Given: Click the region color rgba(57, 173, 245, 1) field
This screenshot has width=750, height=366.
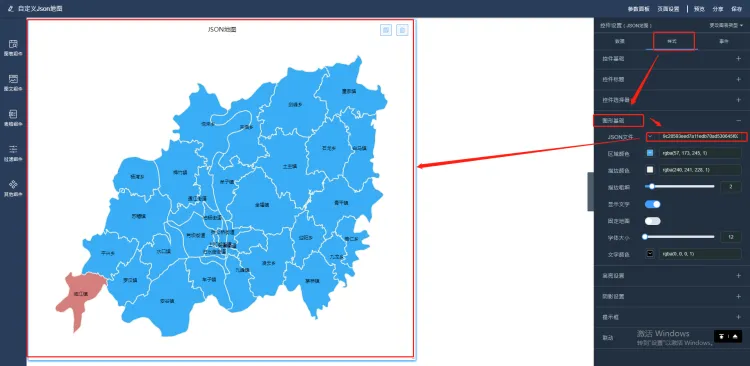Looking at the screenshot, I should [x=700, y=153].
